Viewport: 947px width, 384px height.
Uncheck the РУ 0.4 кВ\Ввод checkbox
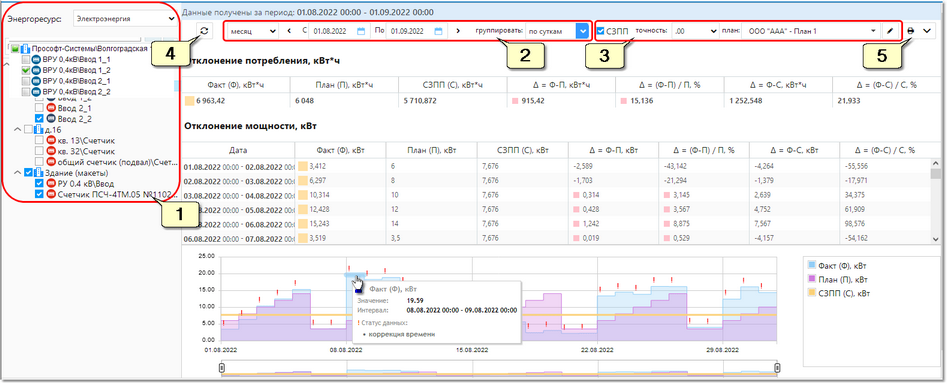[39, 184]
